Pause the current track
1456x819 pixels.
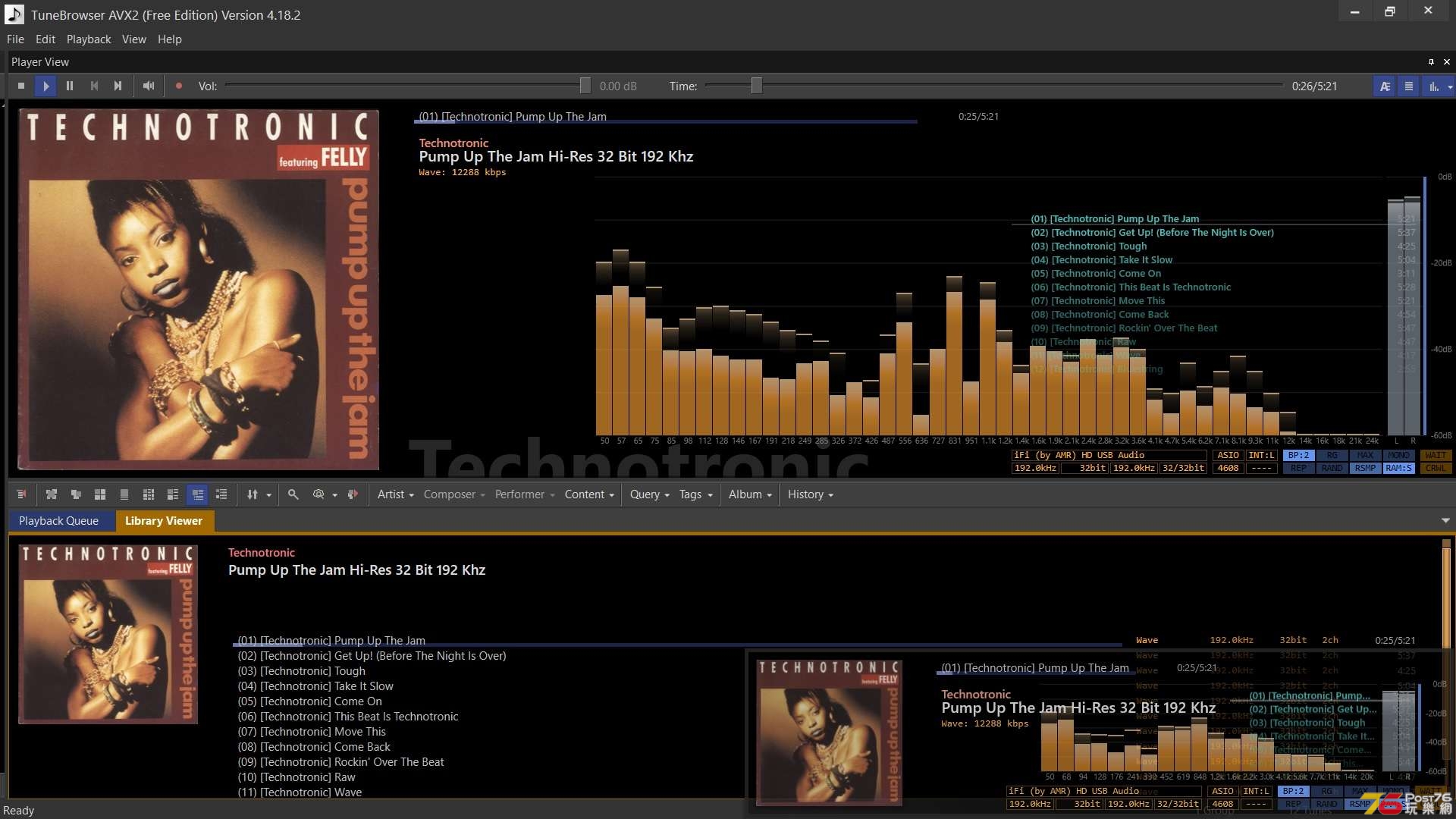pyautogui.click(x=70, y=86)
